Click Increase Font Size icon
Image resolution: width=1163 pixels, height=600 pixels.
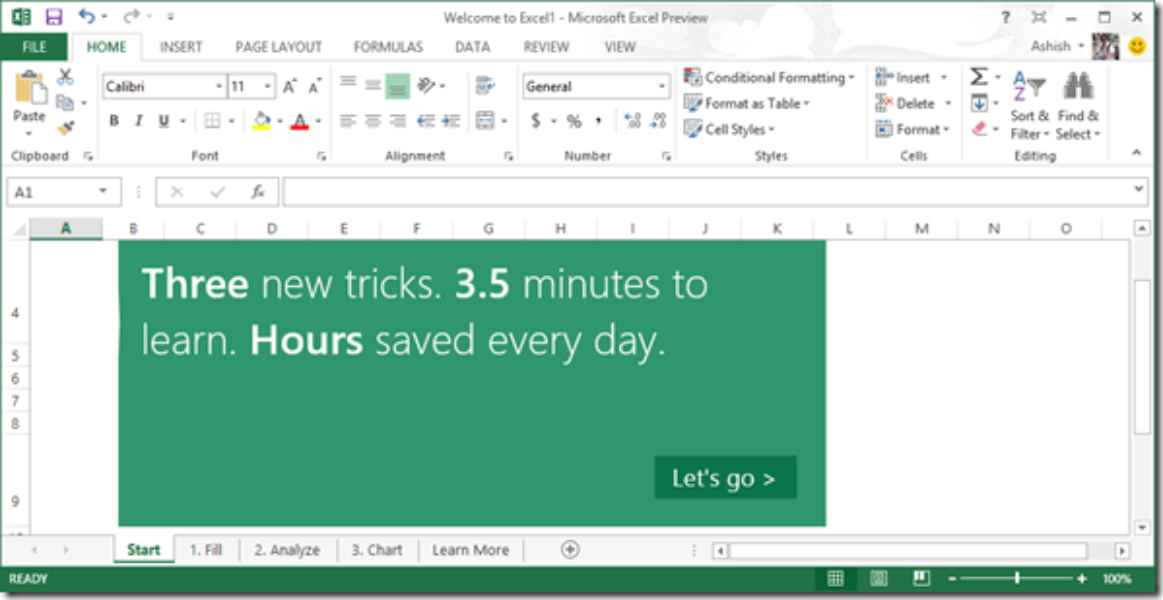(290, 87)
